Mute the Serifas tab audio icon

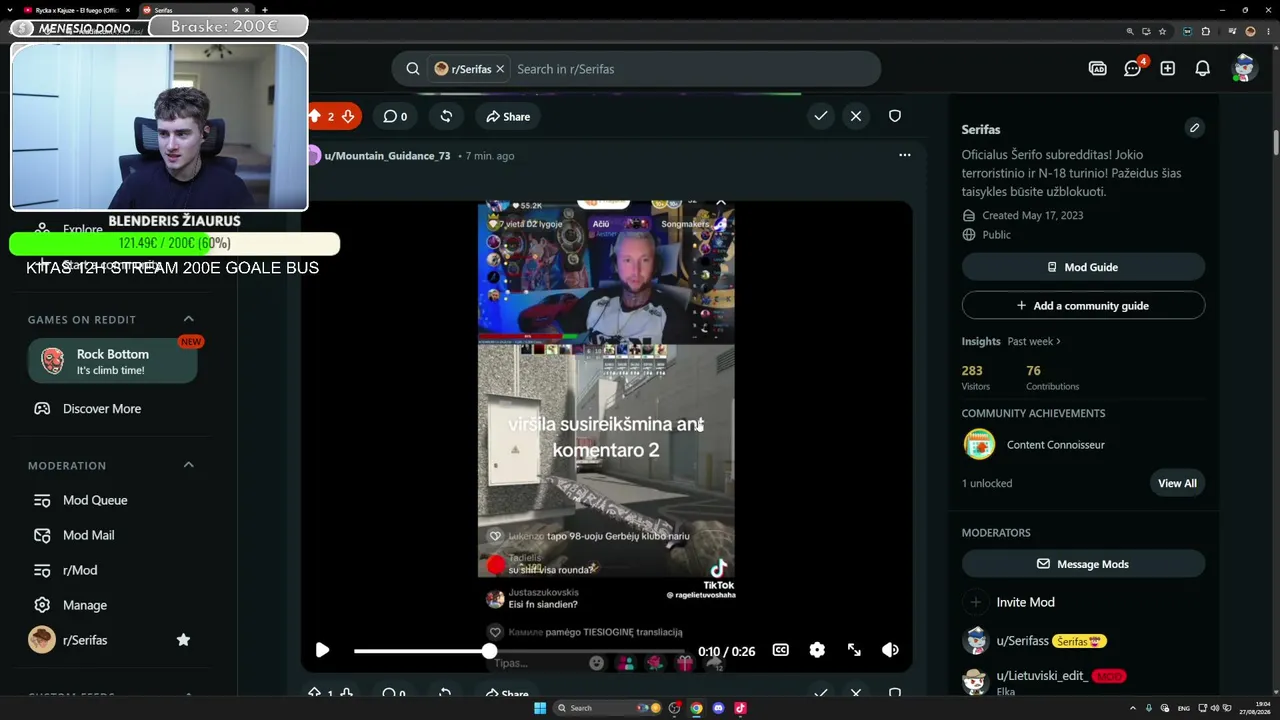click(x=234, y=10)
